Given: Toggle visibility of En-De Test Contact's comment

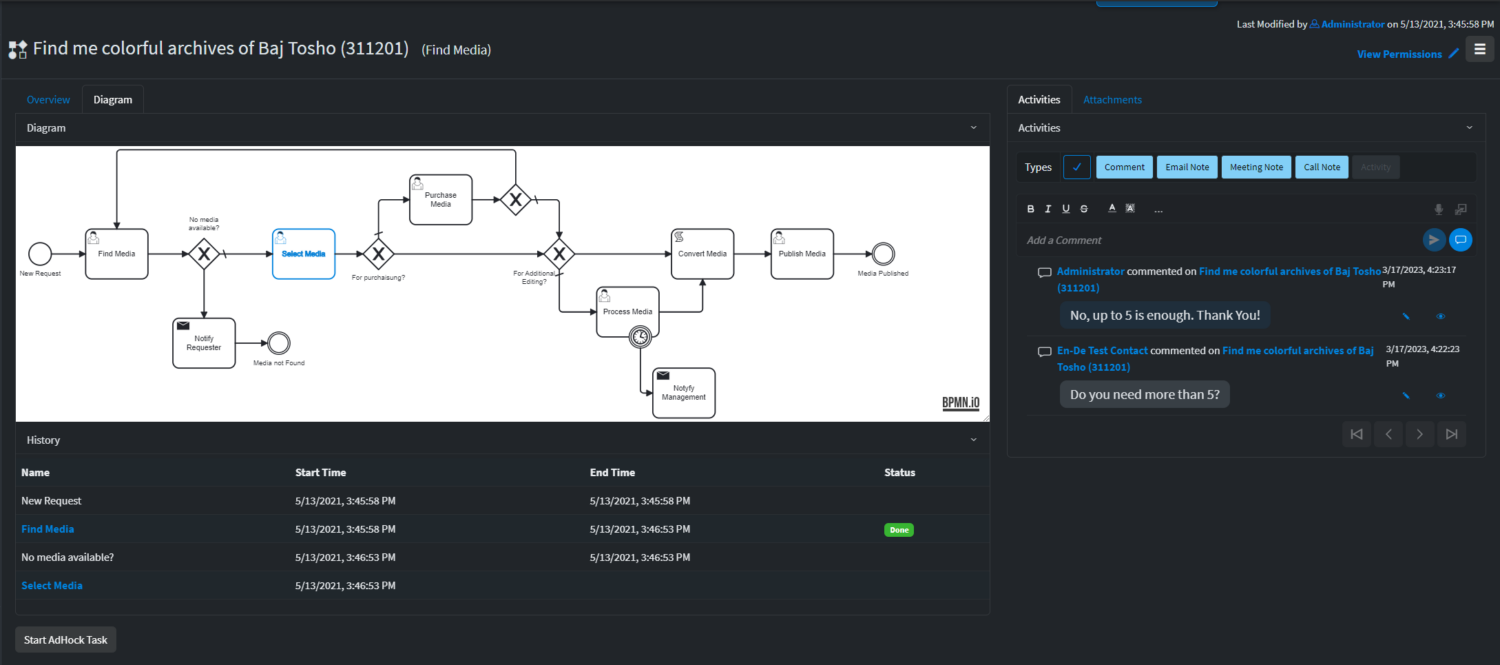Looking at the screenshot, I should point(1440,394).
